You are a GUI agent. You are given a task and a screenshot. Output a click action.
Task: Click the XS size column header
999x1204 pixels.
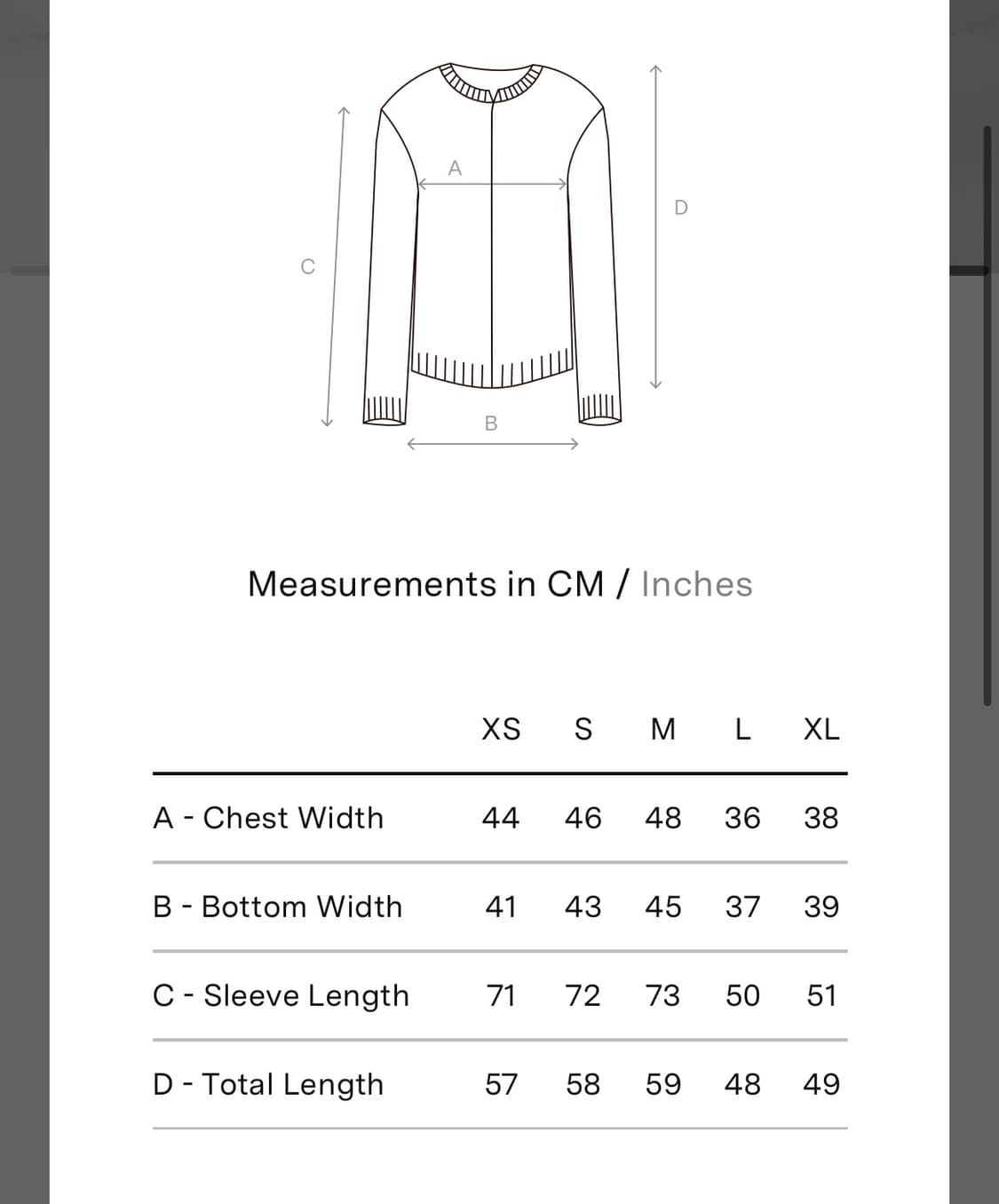[501, 729]
